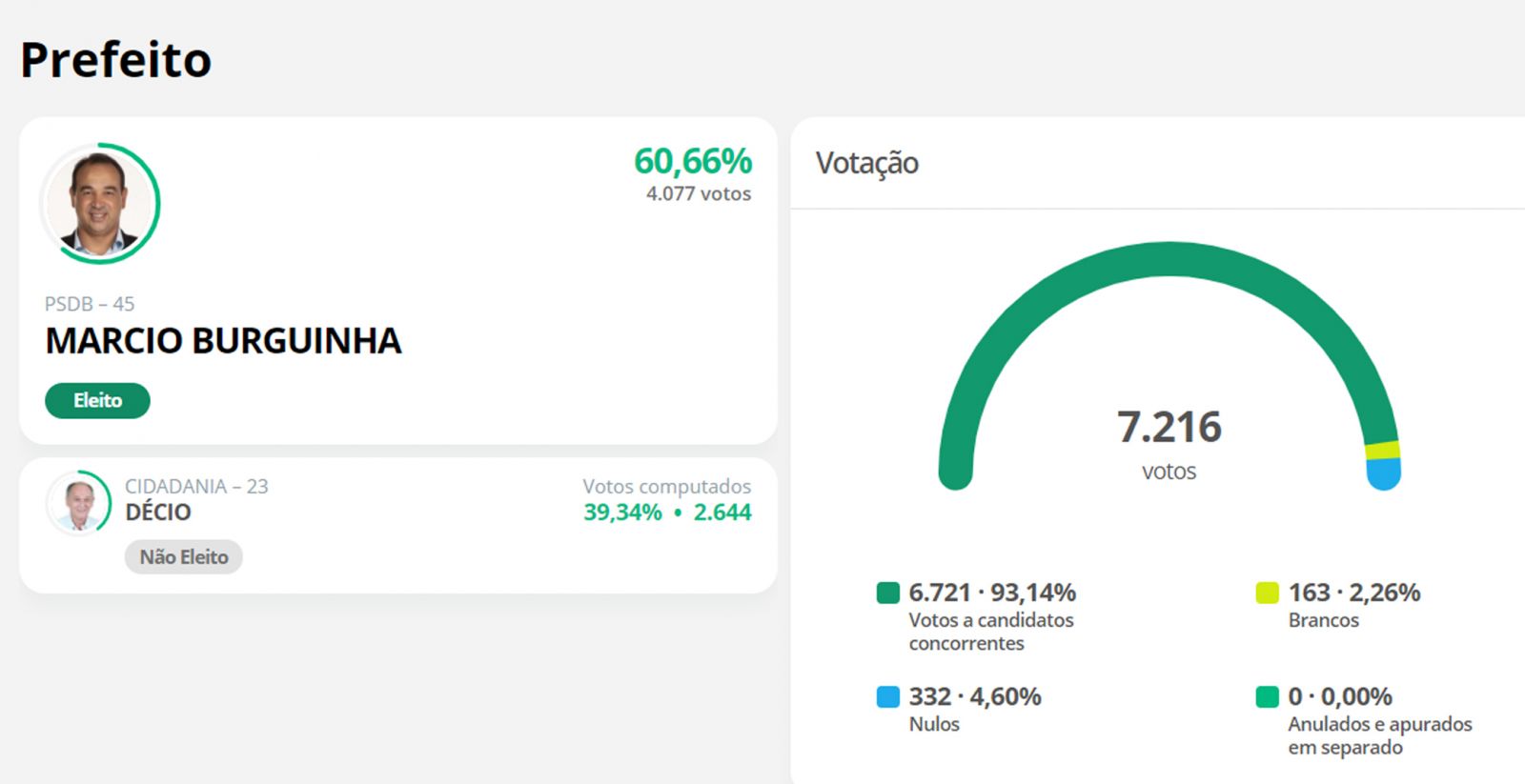Click the dark green candidatos concorrentes legend square
The height and width of the screenshot is (784, 1525).
[x=887, y=593]
